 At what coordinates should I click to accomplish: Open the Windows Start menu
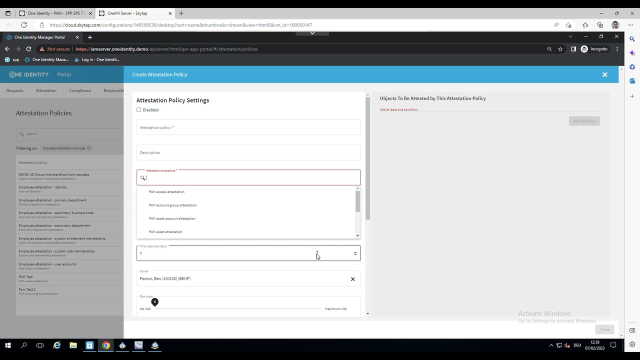[x=8, y=345]
